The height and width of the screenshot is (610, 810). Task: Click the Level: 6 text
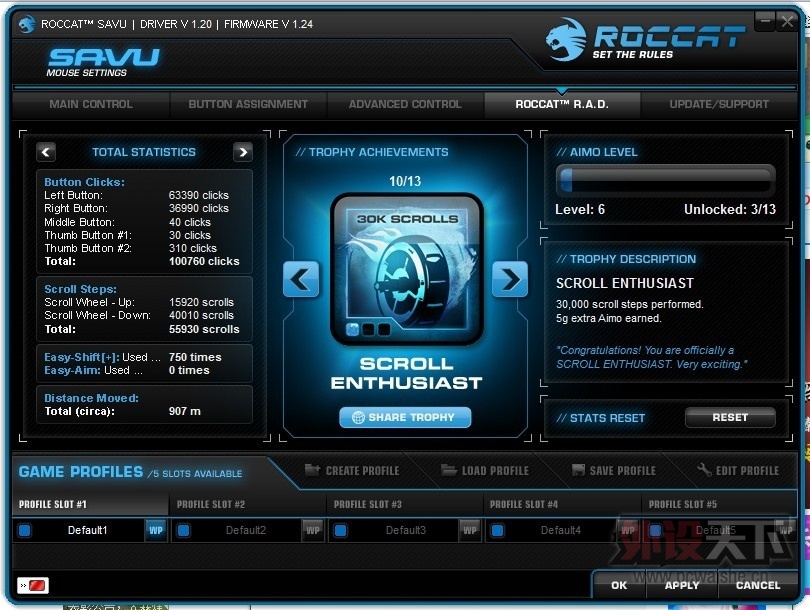pyautogui.click(x=580, y=209)
